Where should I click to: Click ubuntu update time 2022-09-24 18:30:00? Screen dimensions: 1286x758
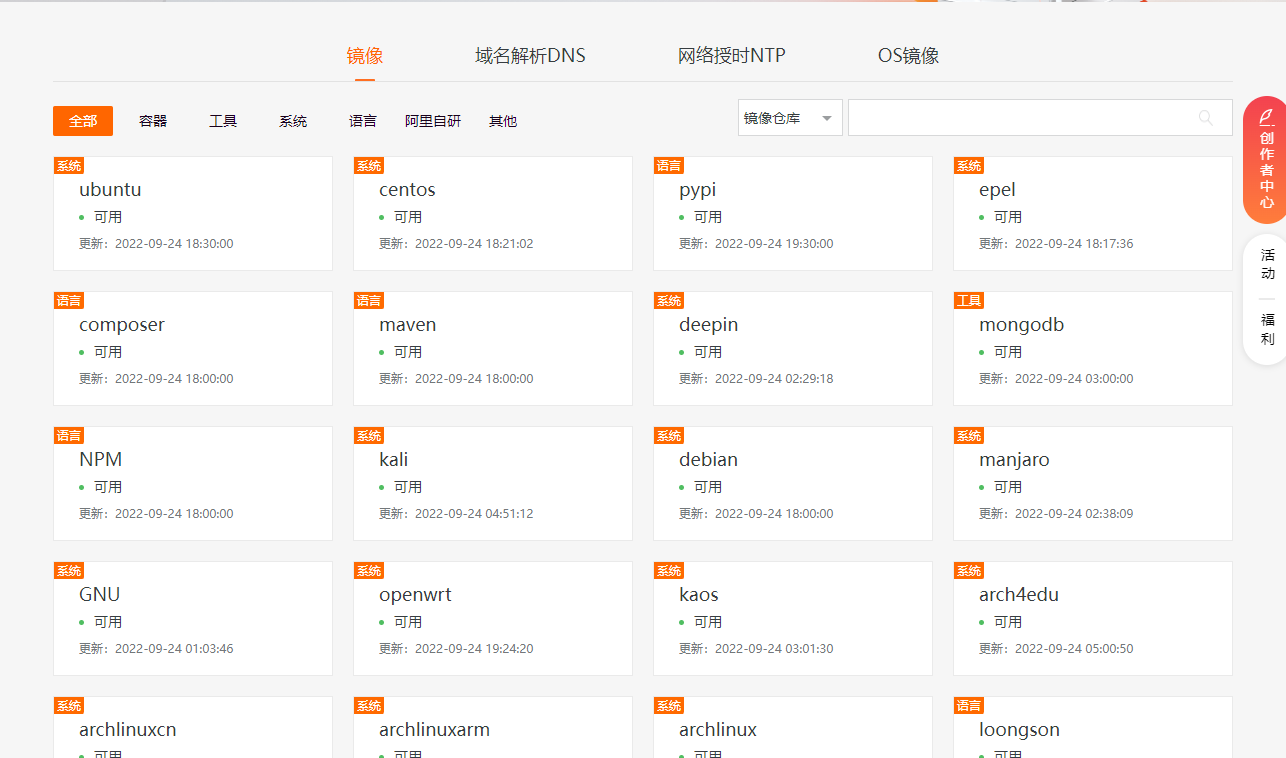[x=174, y=243]
